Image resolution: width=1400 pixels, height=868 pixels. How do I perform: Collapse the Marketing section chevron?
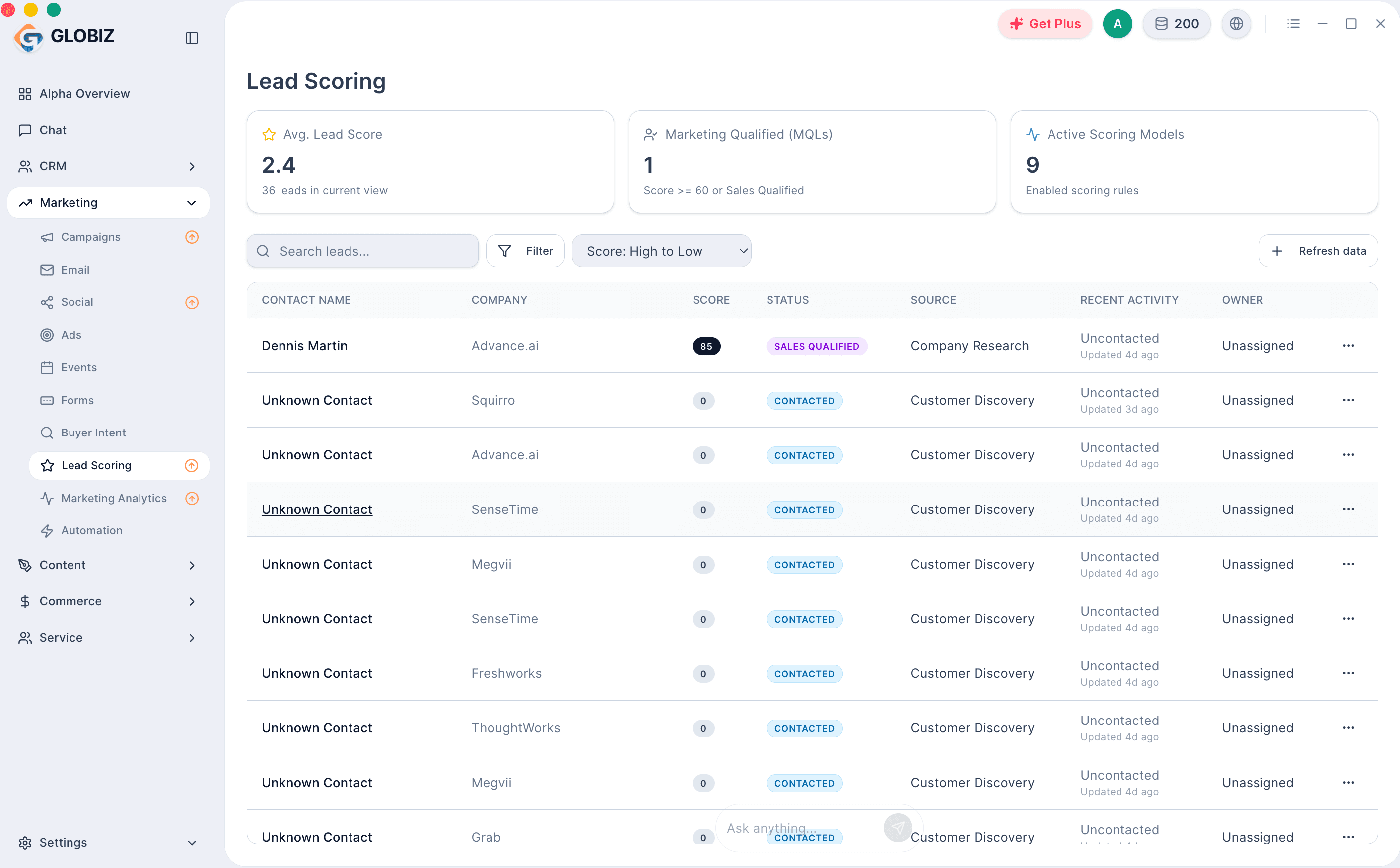point(192,203)
